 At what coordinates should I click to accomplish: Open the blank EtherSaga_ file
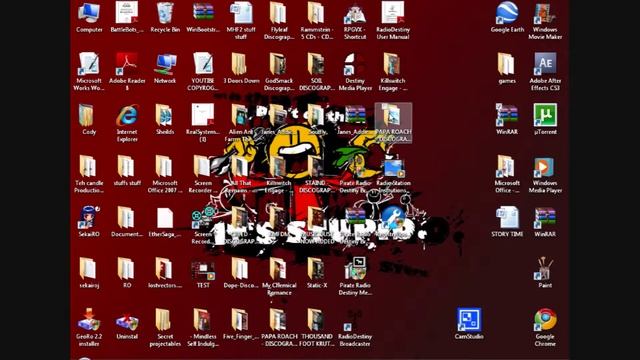[x=165, y=218]
